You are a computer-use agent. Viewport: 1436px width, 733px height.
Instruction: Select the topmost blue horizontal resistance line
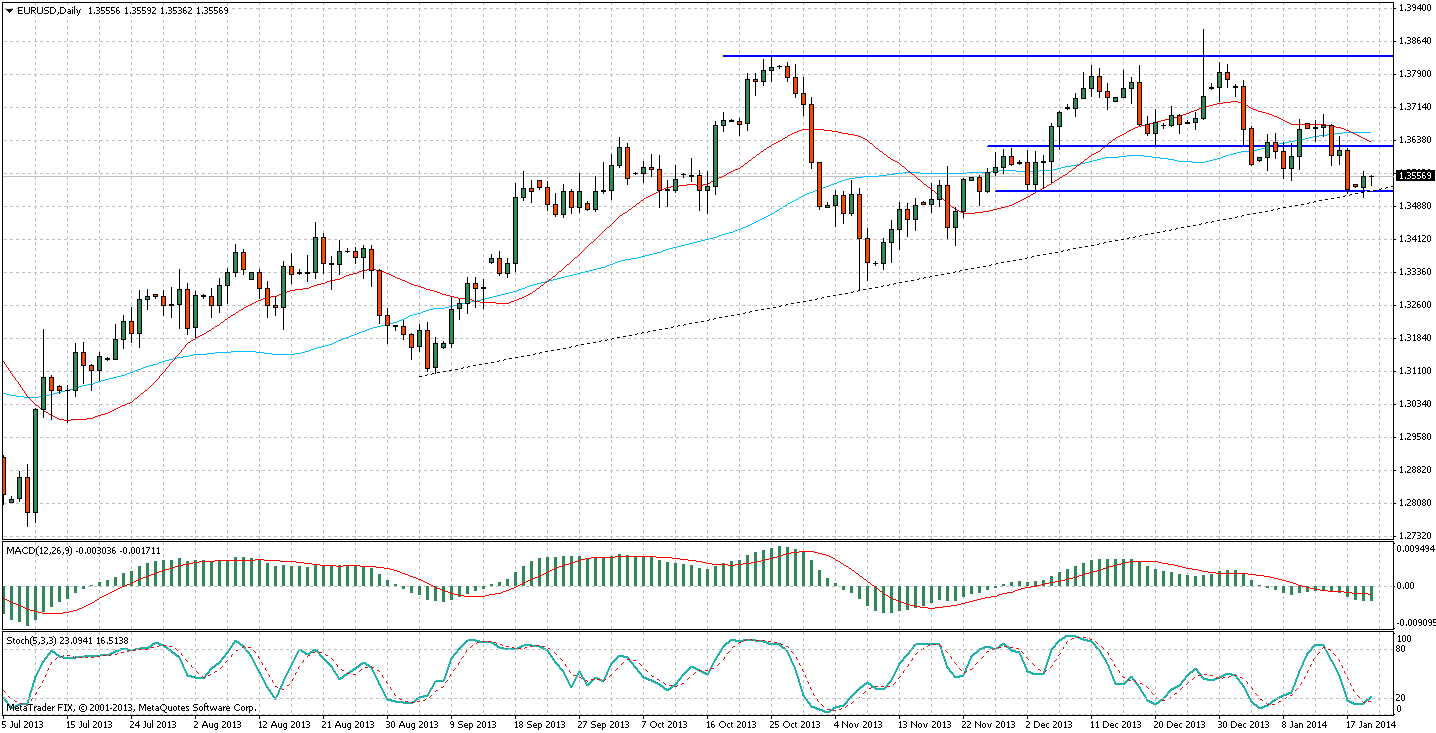1000,56
